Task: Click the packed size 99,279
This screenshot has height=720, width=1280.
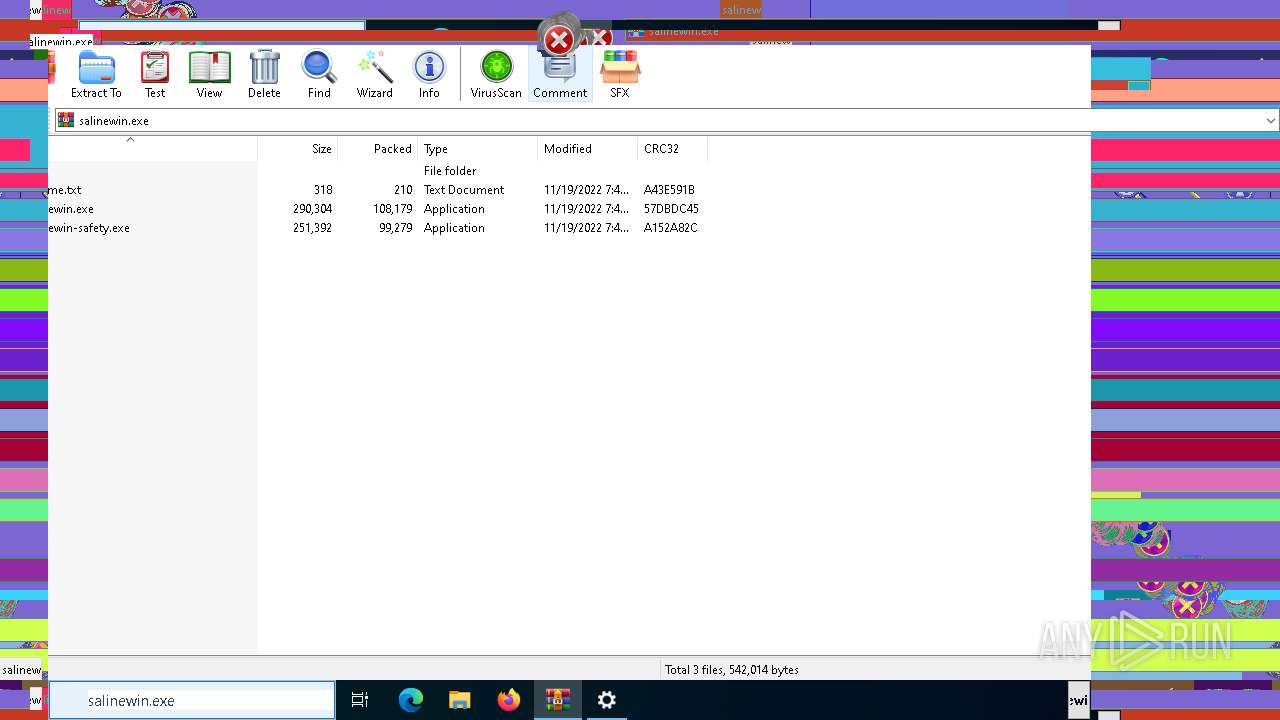Action: coord(396,228)
